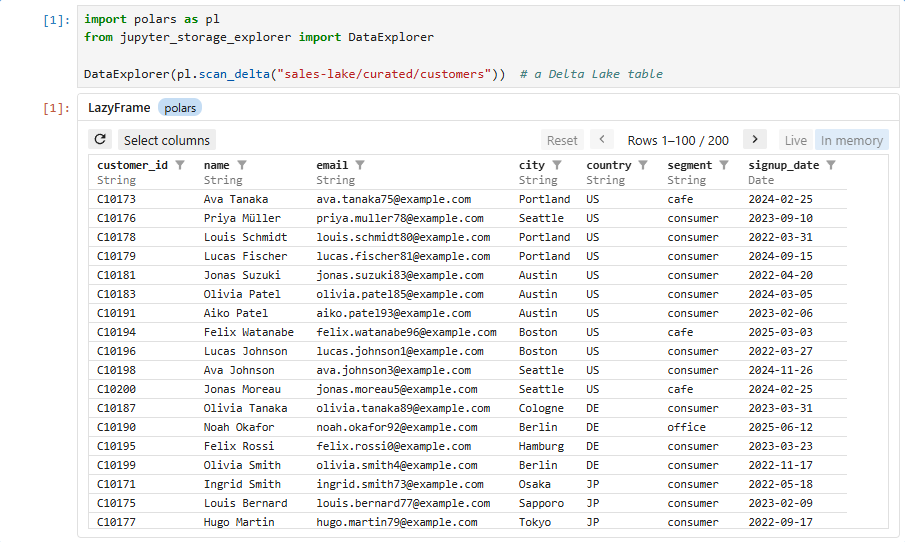Click louis.schmidt80@example.com
Viewport: 905px width, 542px height.
403,237
